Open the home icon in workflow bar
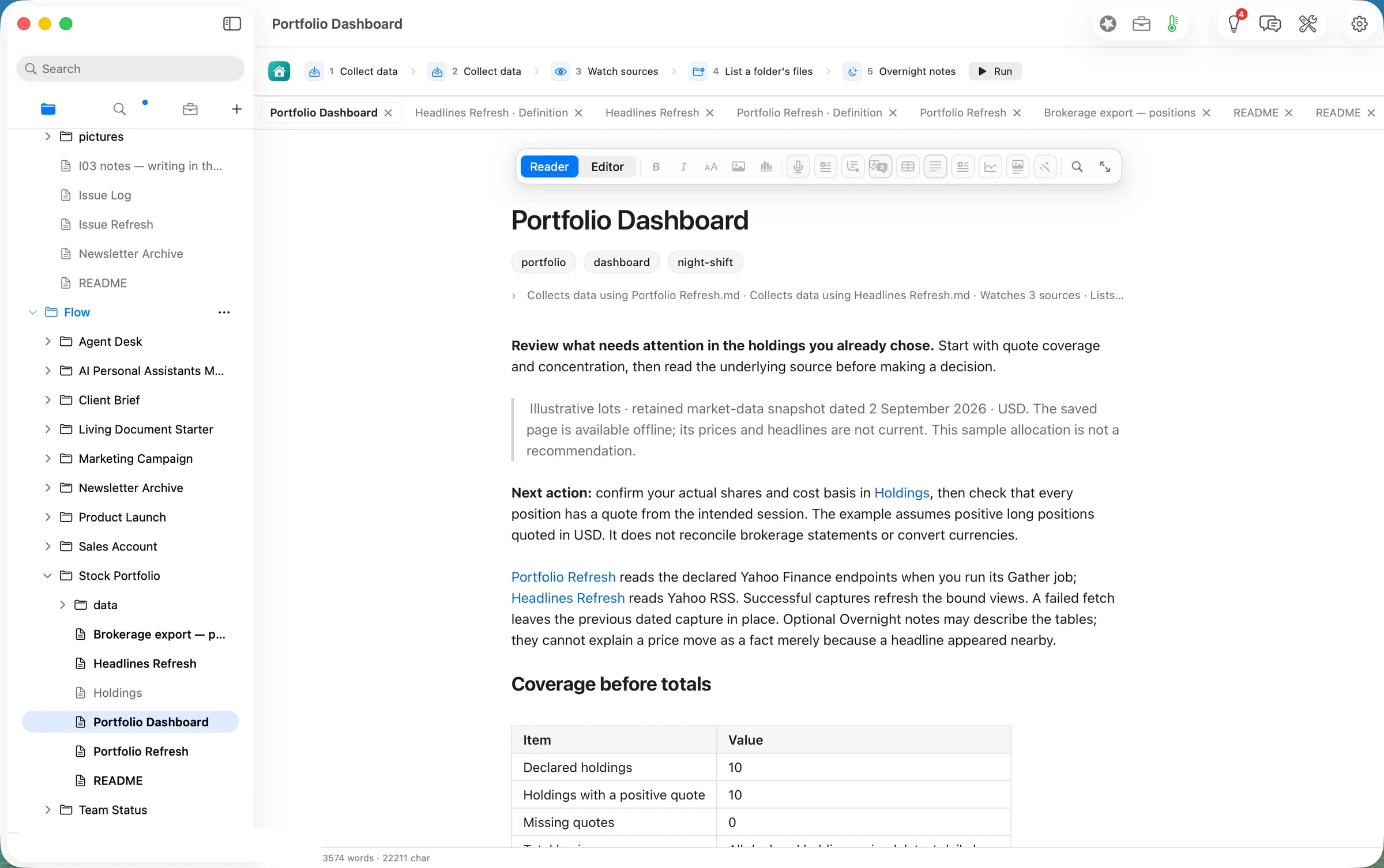Image resolution: width=1384 pixels, height=868 pixels. (x=279, y=71)
